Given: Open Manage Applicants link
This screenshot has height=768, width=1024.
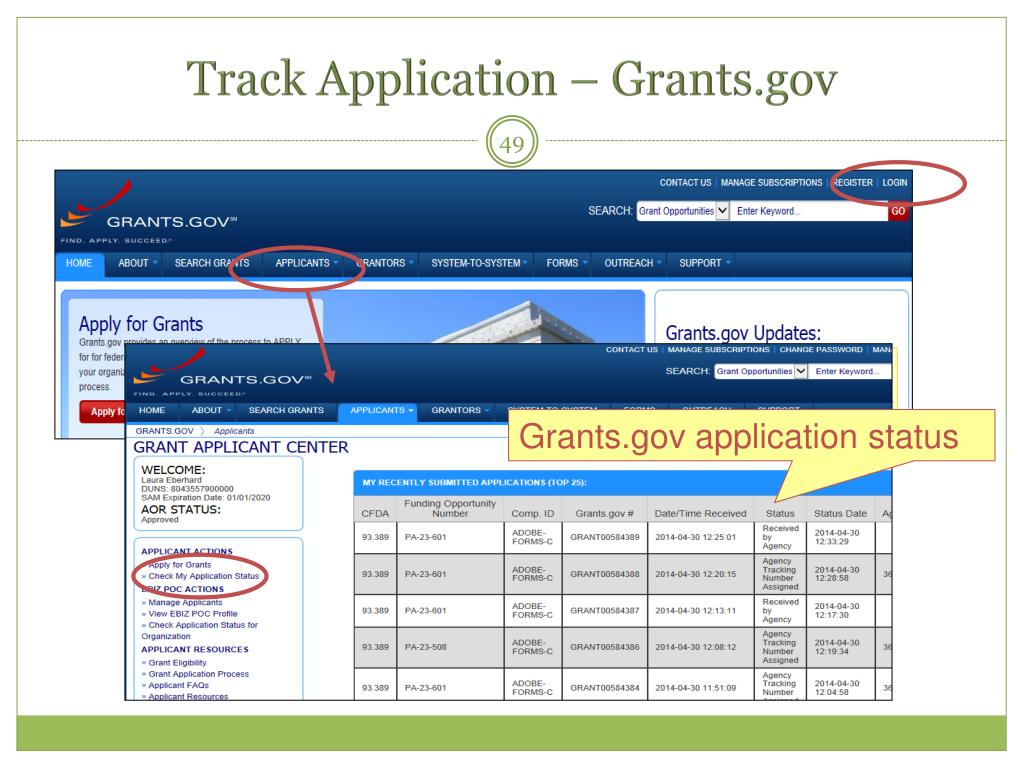Looking at the screenshot, I should point(185,602).
